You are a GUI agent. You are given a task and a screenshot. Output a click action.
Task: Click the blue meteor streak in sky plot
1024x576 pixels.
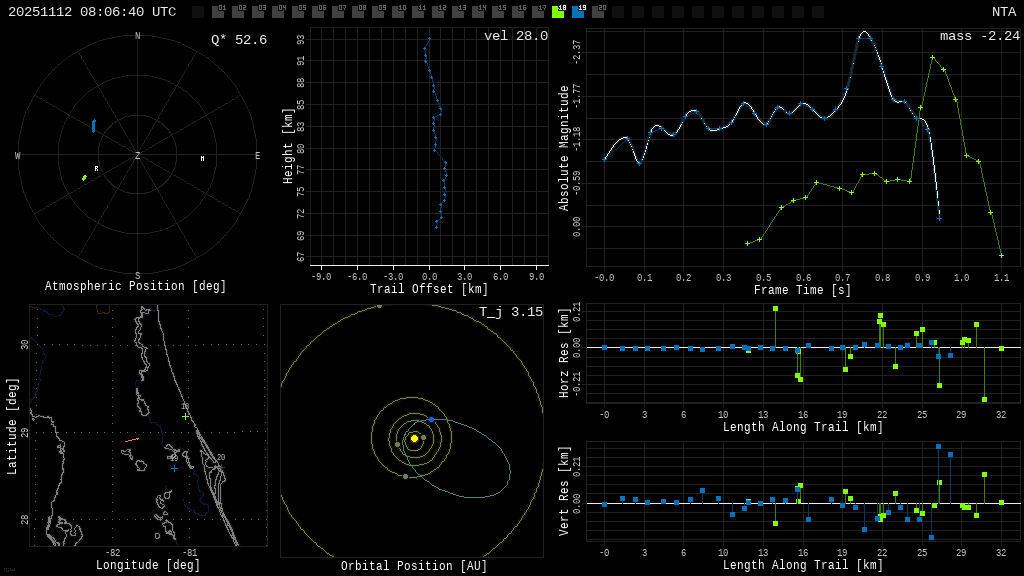pyautogui.click(x=94, y=126)
